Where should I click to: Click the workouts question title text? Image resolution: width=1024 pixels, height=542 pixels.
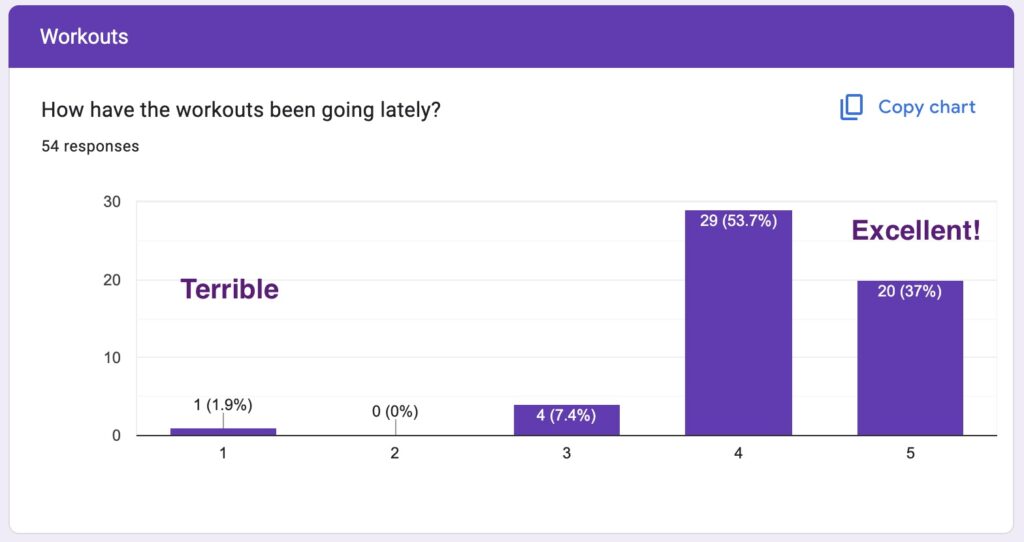241,110
